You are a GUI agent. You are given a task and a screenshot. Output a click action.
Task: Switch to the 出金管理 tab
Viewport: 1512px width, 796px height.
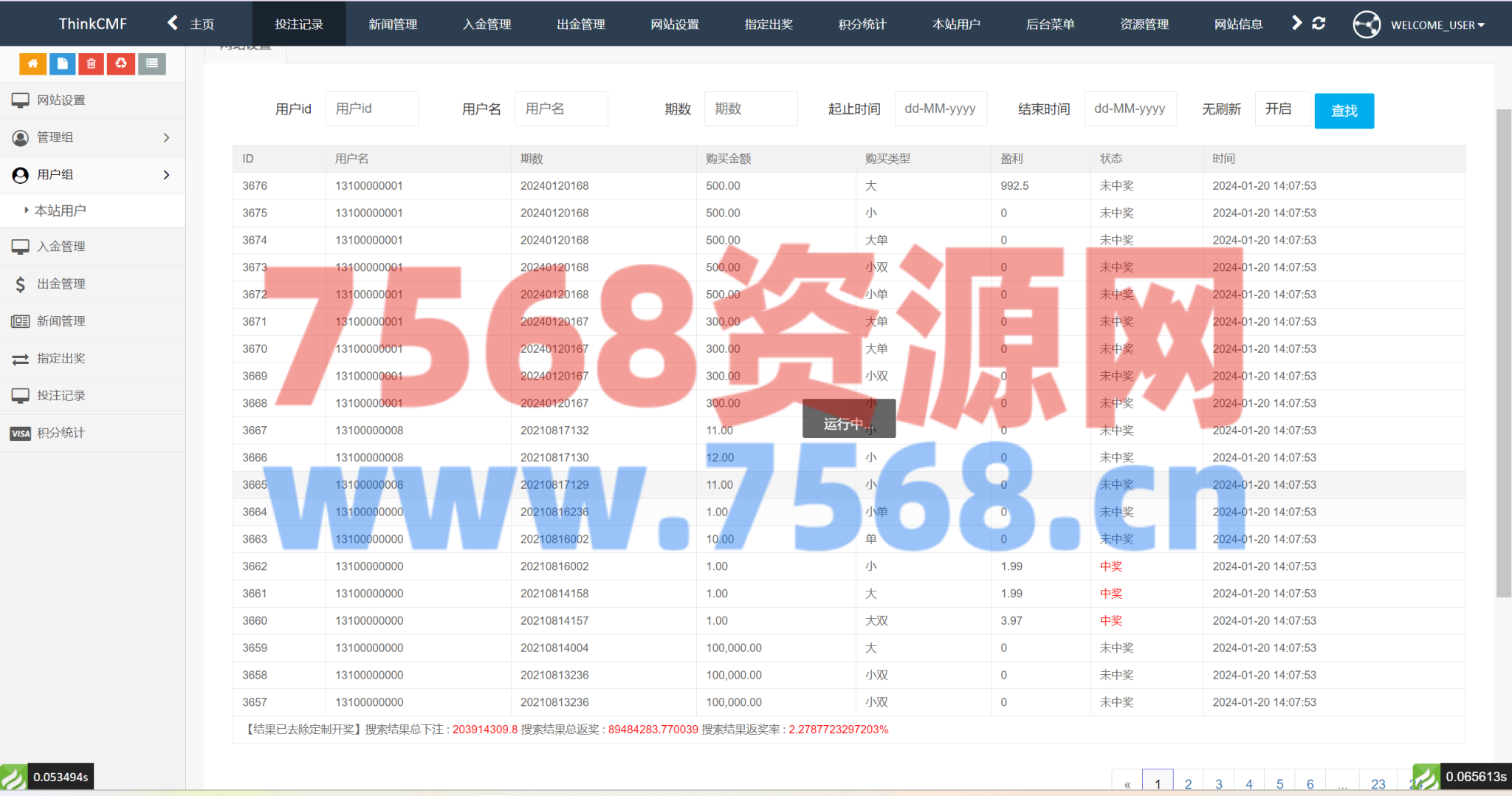tap(580, 24)
